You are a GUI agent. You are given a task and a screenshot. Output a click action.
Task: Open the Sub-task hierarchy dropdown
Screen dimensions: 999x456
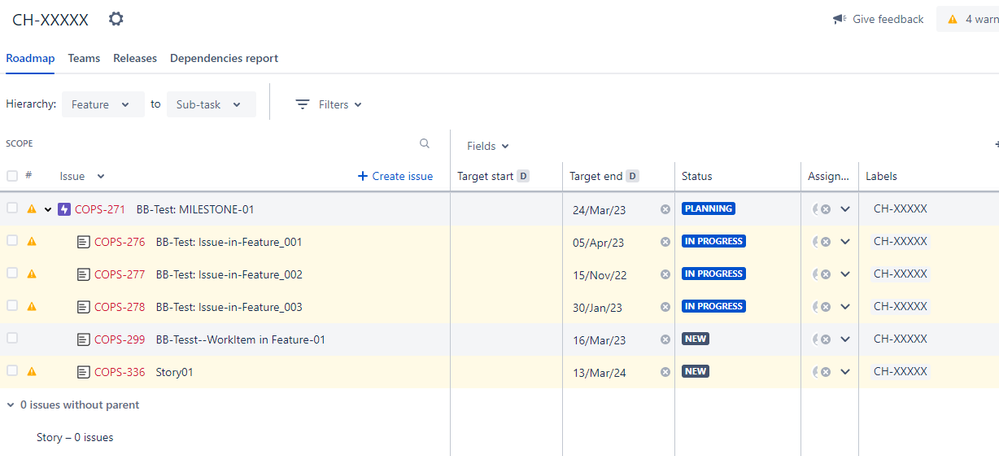click(211, 104)
